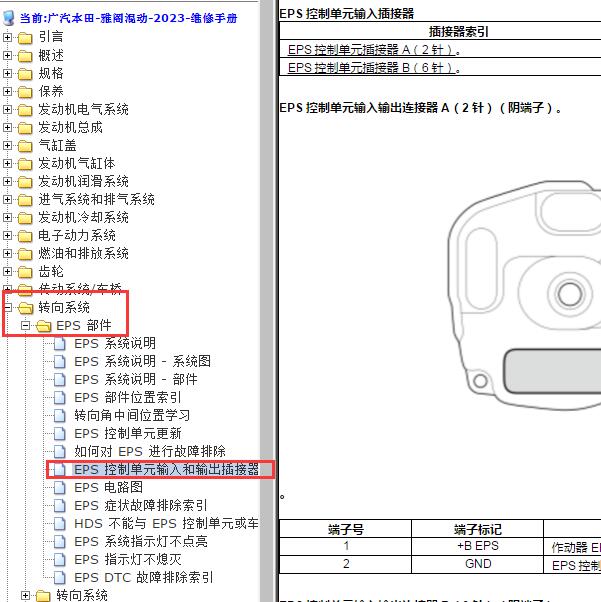Click the open 转向系统 folder icon
Screen dimensions: 601x602
(26, 308)
